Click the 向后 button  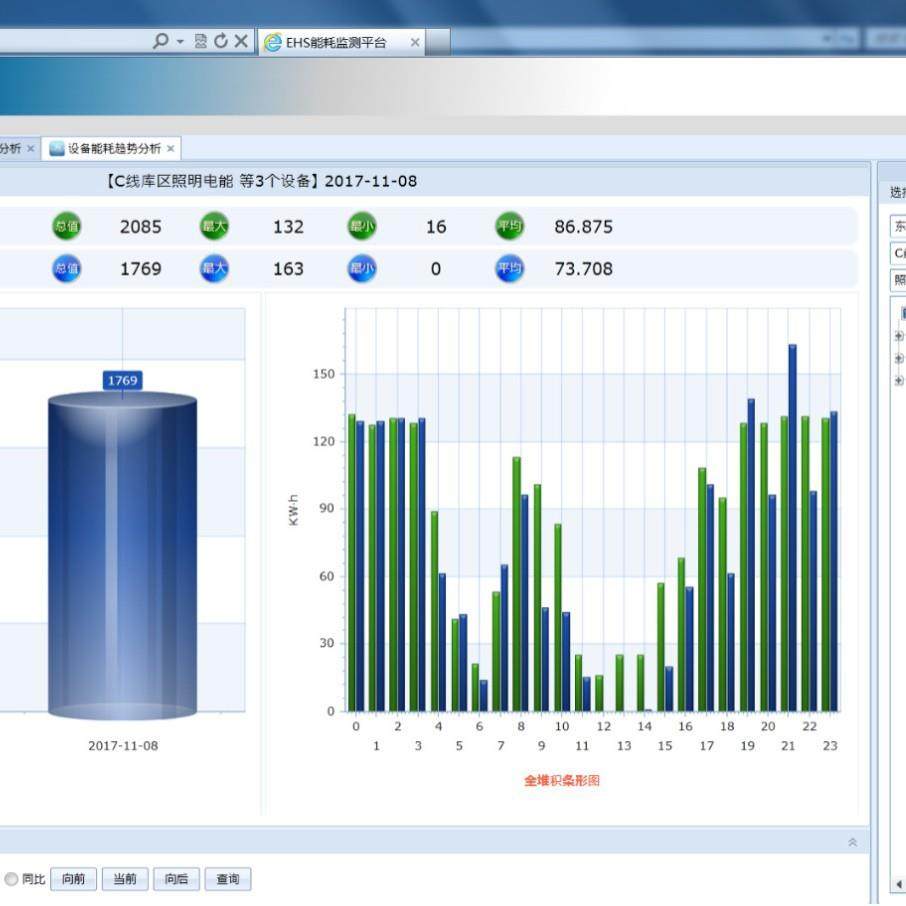pyautogui.click(x=176, y=879)
